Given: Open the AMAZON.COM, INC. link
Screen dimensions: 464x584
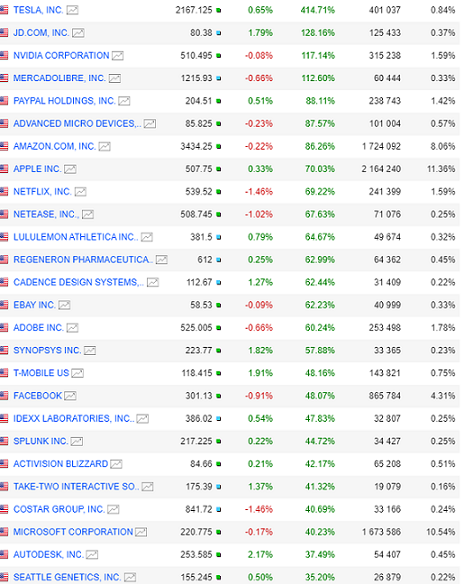Looking at the screenshot, I should tap(54, 146).
